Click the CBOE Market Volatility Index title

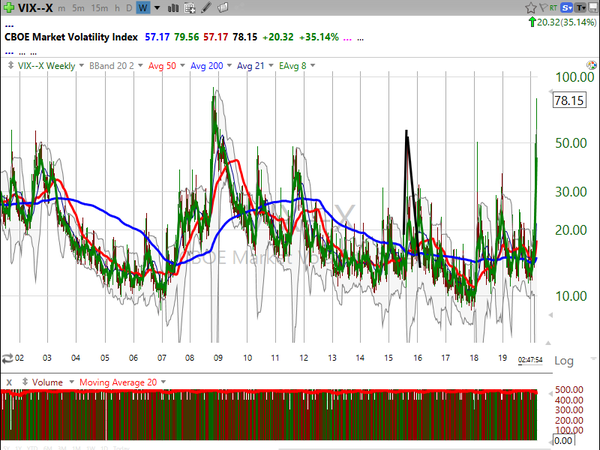pos(71,37)
